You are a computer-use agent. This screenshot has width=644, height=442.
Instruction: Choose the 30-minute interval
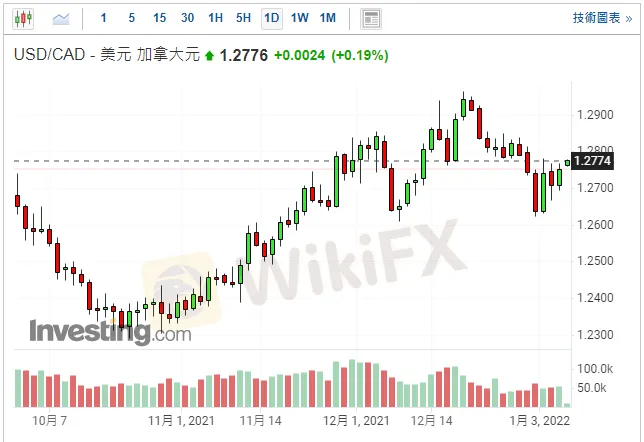[x=188, y=18]
